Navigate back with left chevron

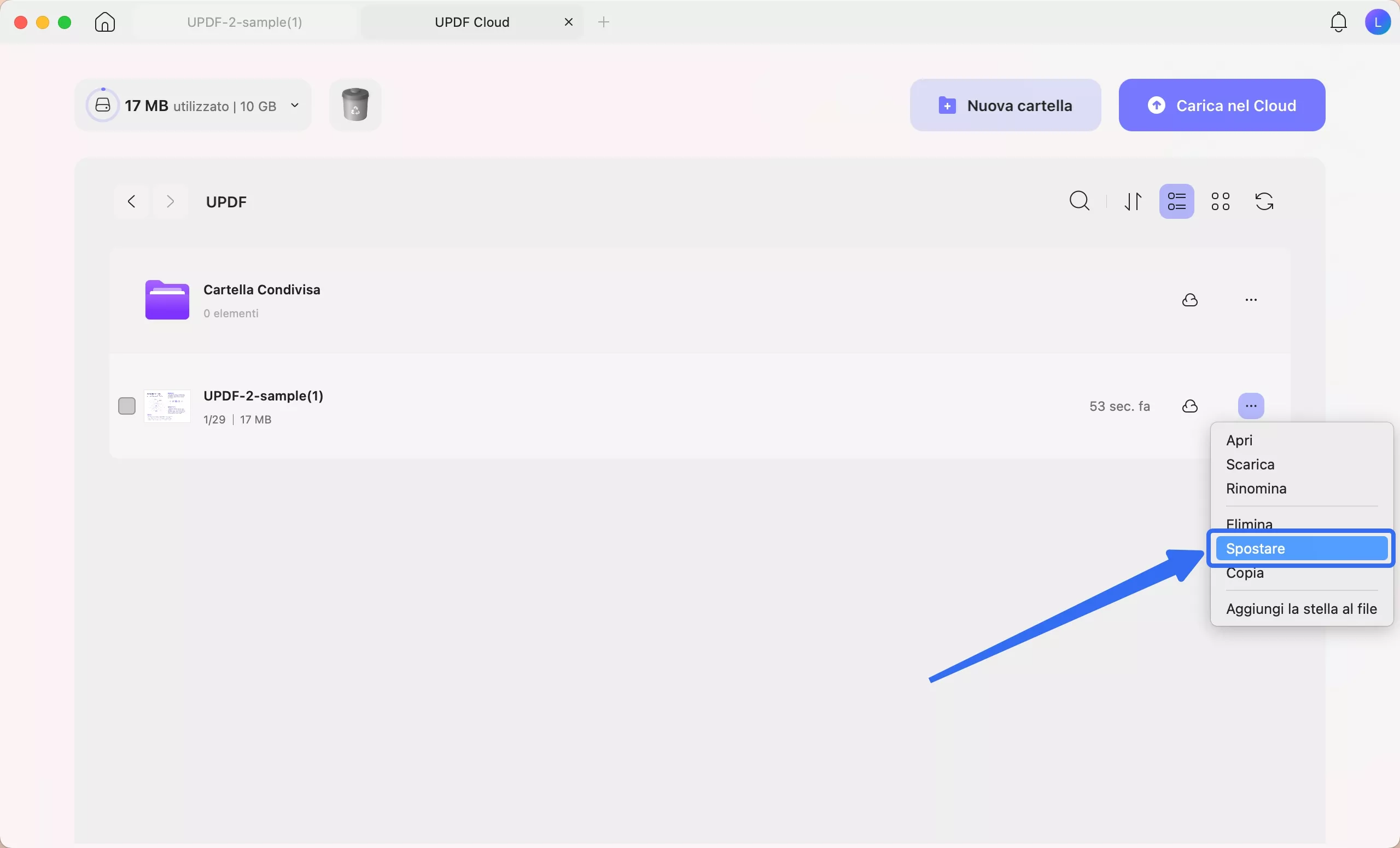tap(131, 201)
